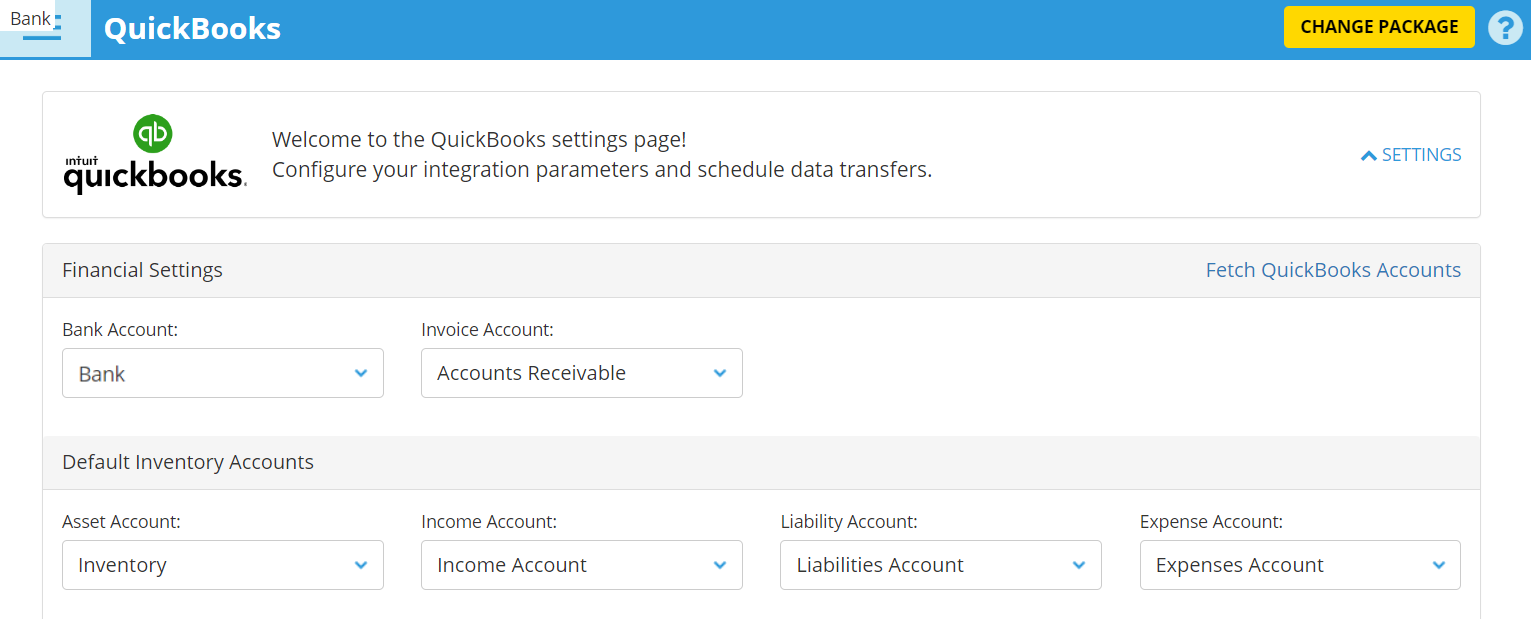This screenshot has height=619, width=1531.
Task: Collapse the SETTINGS section
Action: click(1410, 154)
